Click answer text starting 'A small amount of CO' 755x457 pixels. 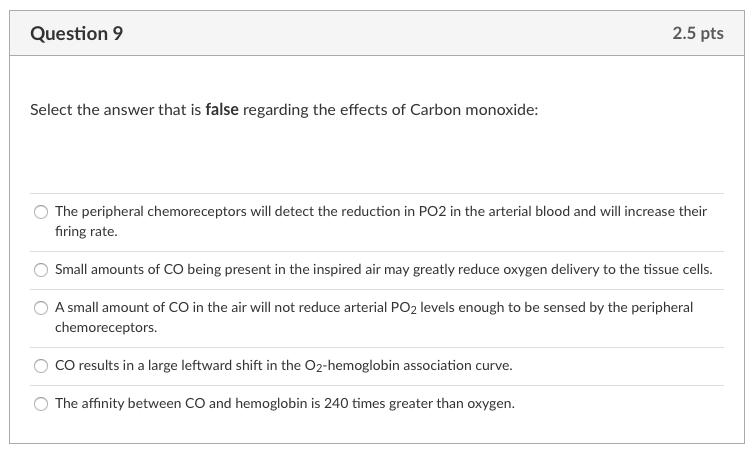(x=373, y=308)
